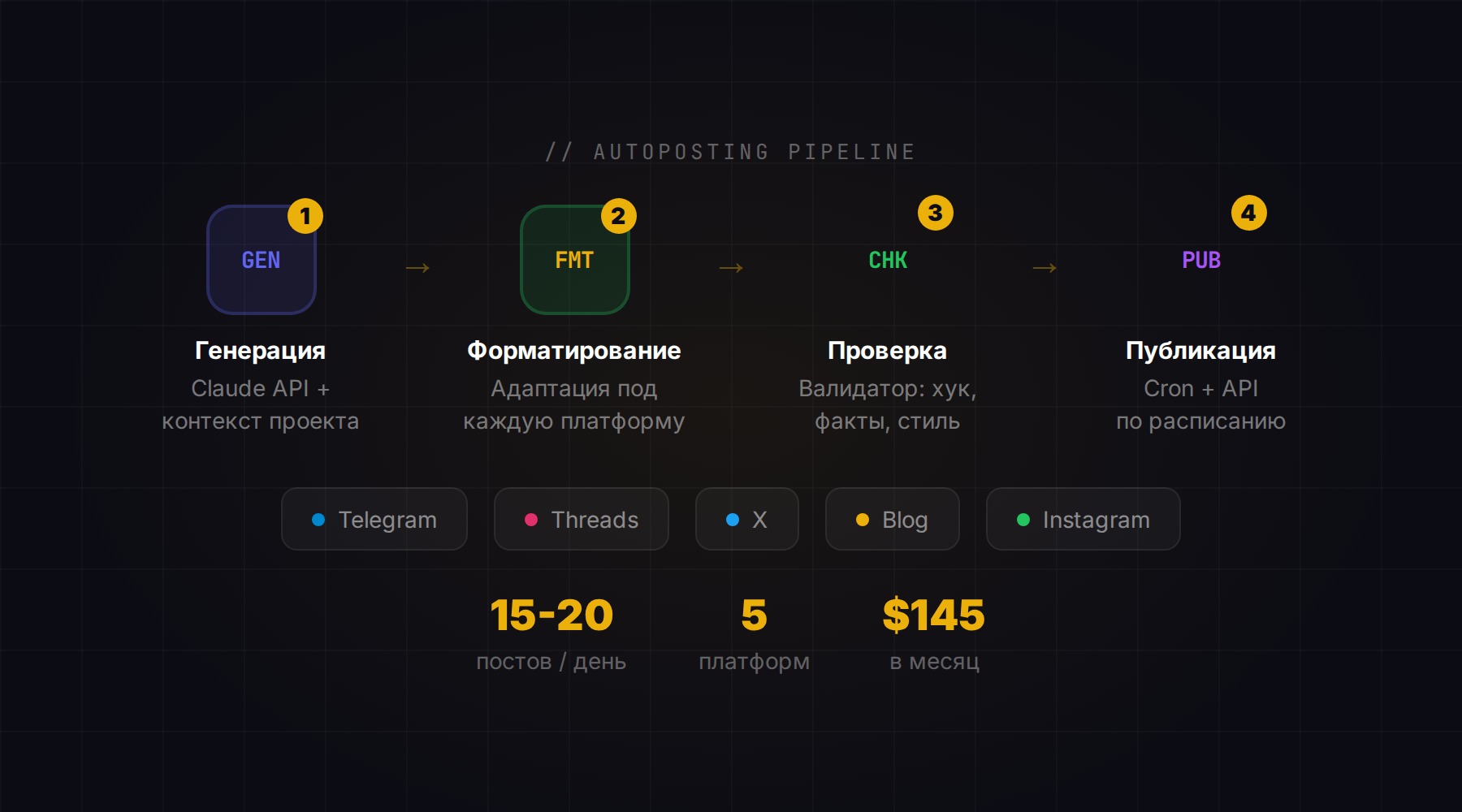Click the arrow between CHK and PUB

1045,268
